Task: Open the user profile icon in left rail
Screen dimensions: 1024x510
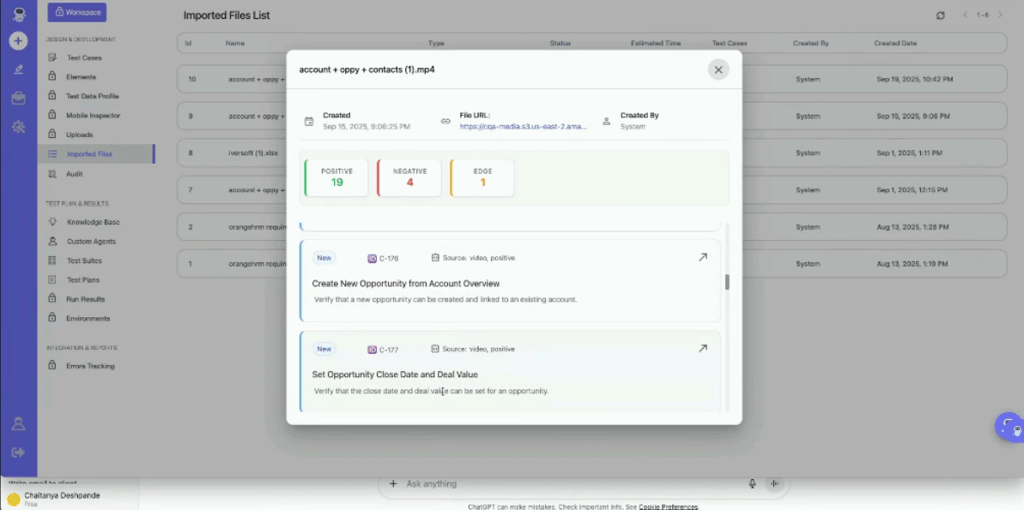Action: [18, 424]
